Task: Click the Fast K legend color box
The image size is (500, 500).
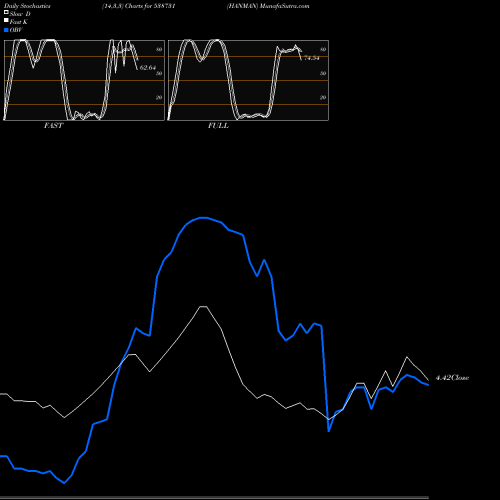Action: 6,21
